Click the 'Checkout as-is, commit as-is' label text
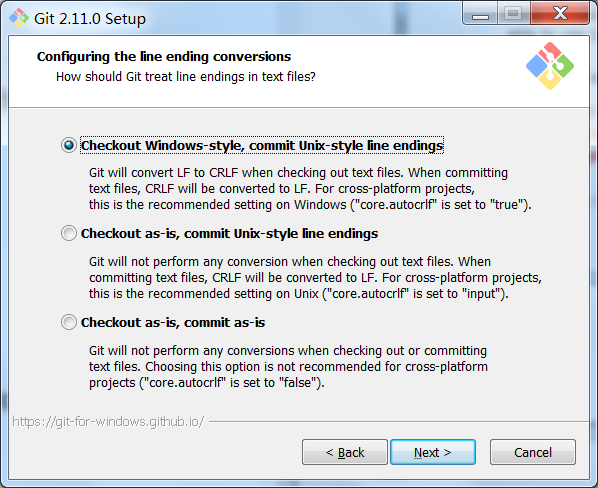This screenshot has width=598, height=488. click(x=173, y=322)
